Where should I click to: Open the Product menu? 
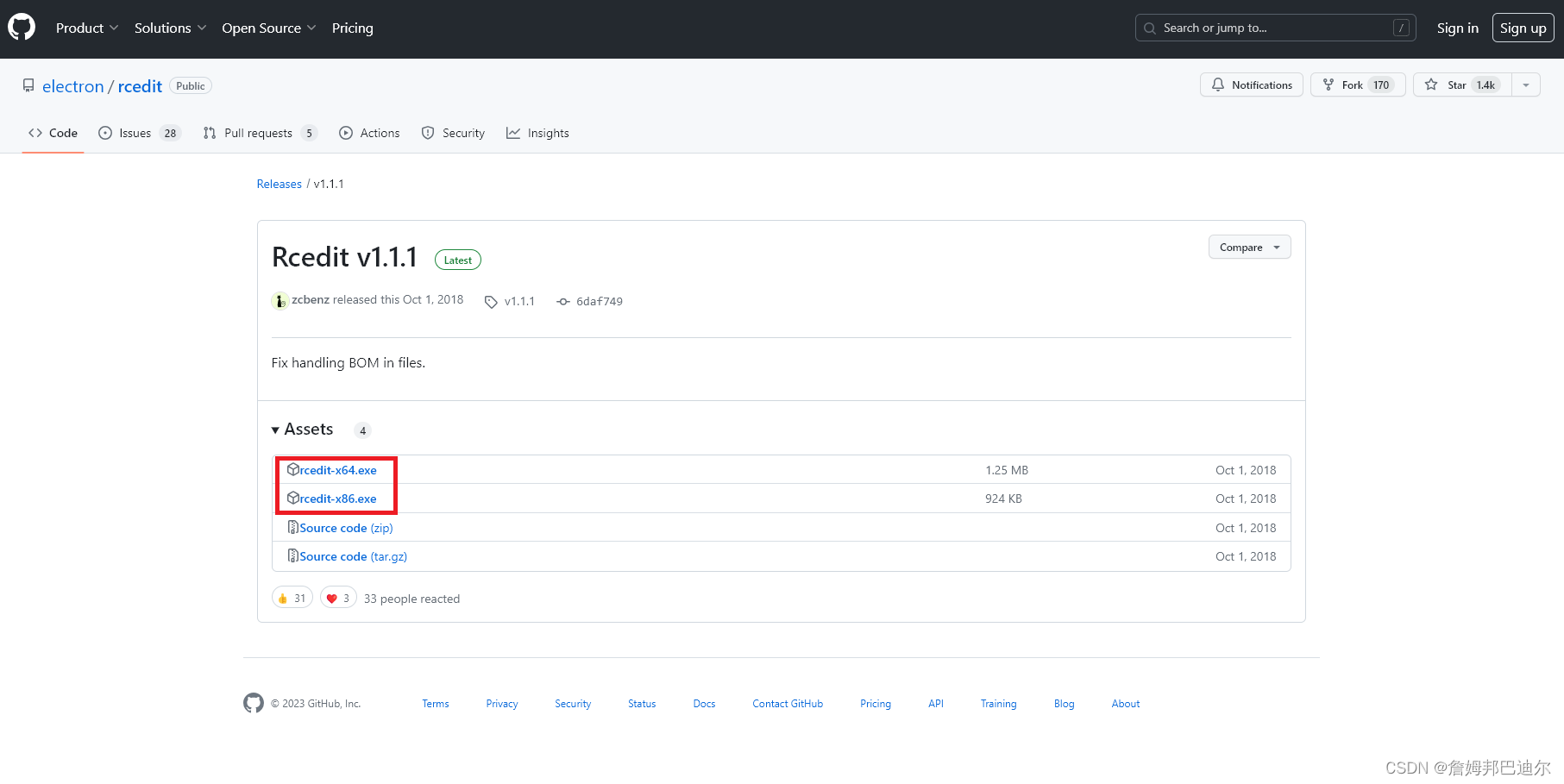87,28
